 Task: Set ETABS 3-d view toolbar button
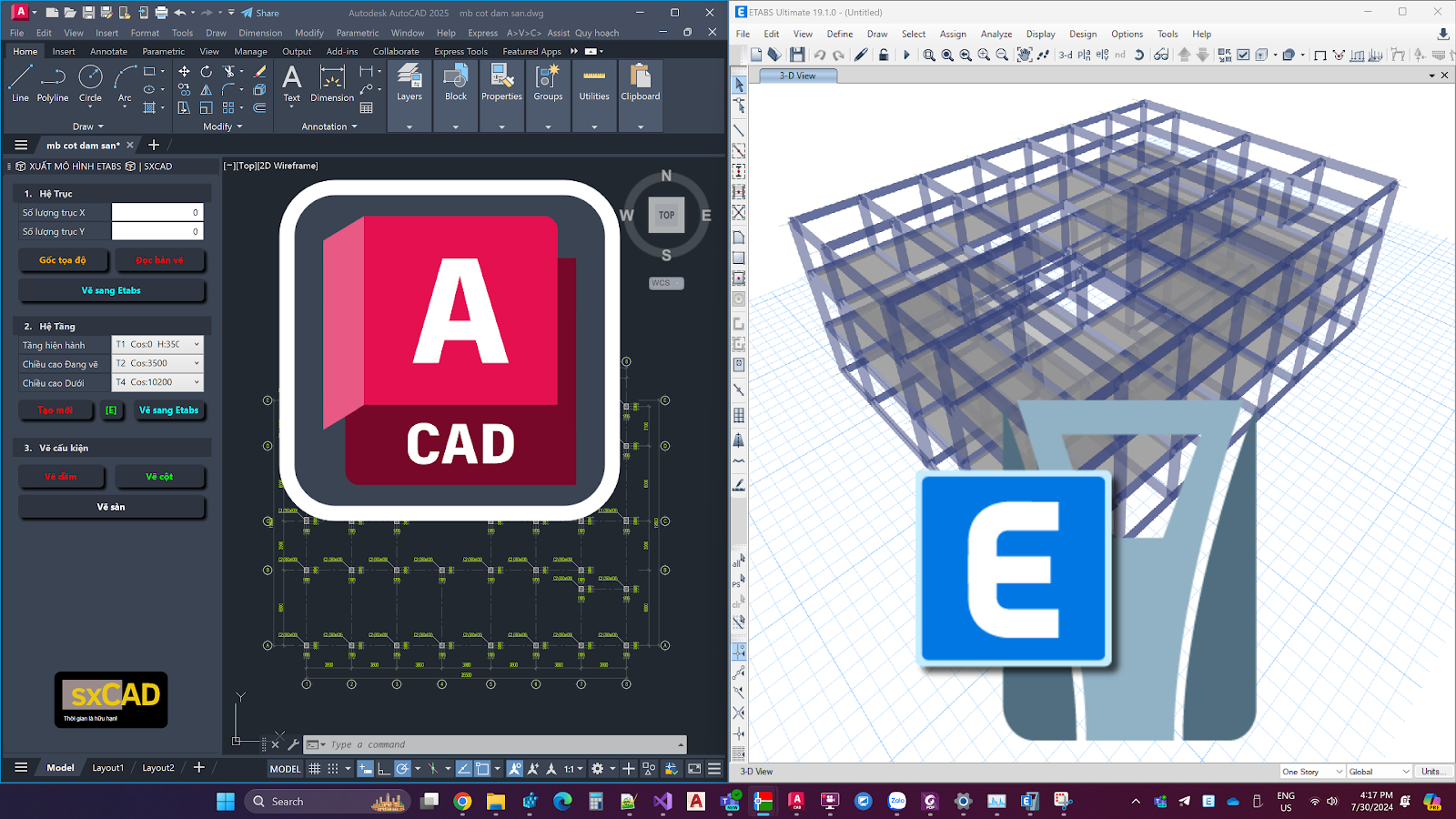point(1066,55)
